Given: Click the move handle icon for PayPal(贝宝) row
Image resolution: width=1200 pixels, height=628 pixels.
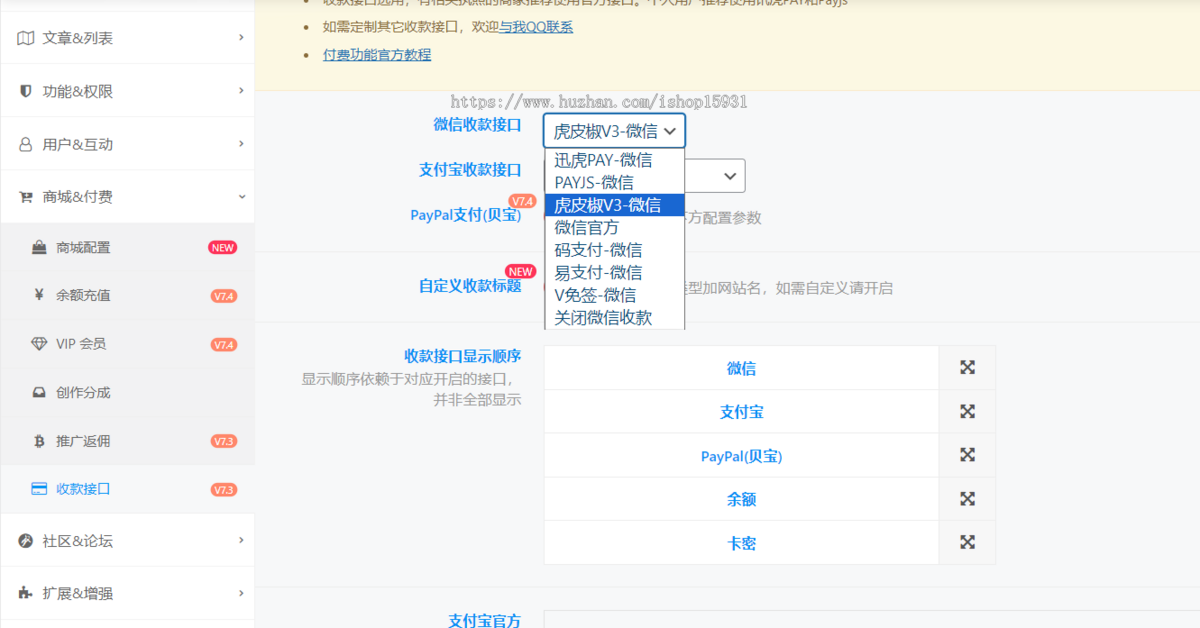Looking at the screenshot, I should [967, 455].
